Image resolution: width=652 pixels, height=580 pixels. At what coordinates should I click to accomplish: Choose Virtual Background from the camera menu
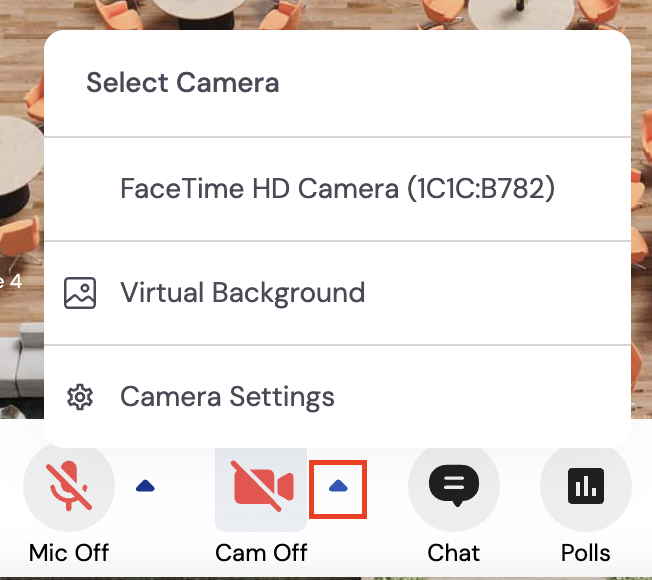[x=242, y=293]
